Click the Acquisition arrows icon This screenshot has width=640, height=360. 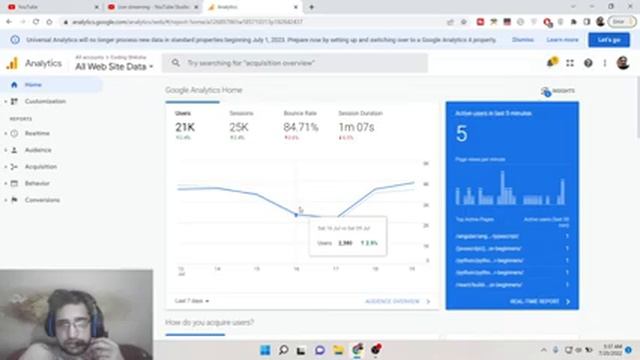pyautogui.click(x=14, y=167)
